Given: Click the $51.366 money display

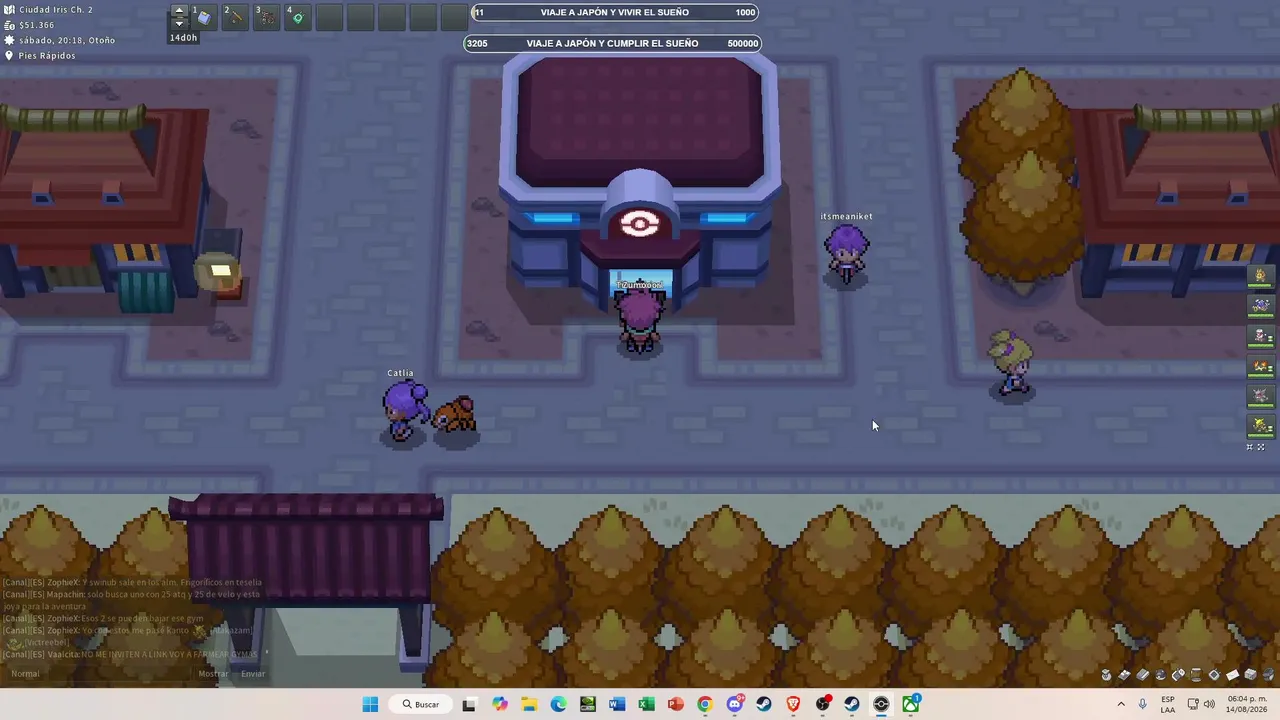Looking at the screenshot, I should coord(36,25).
